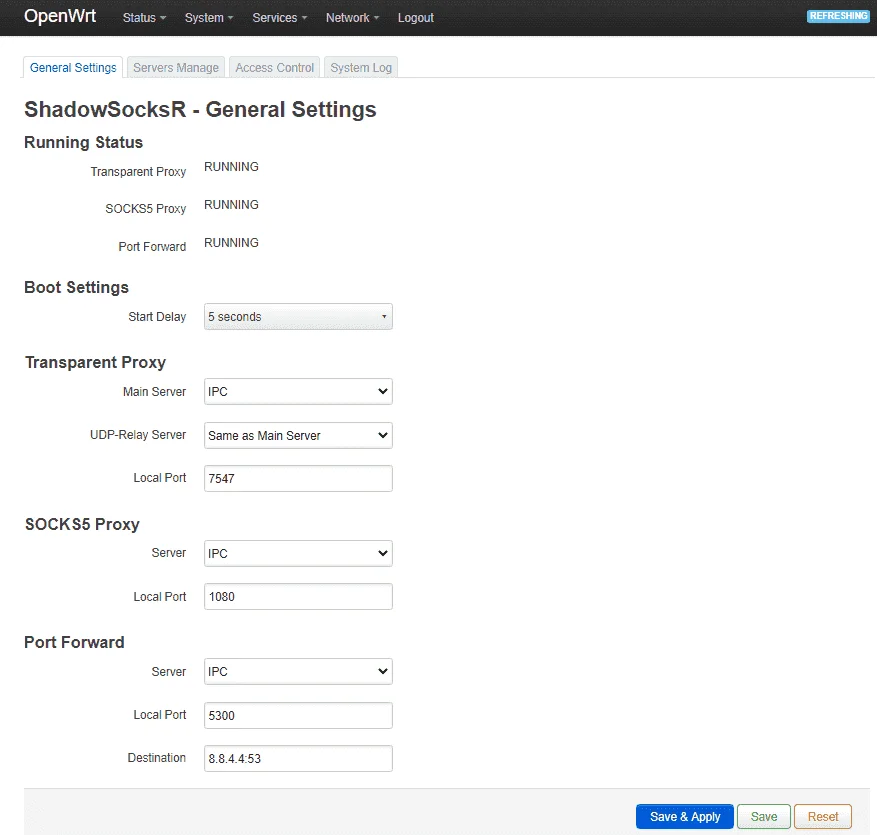877x835 pixels.
Task: Open the UDP-Relay Server dropdown
Action: [298, 435]
